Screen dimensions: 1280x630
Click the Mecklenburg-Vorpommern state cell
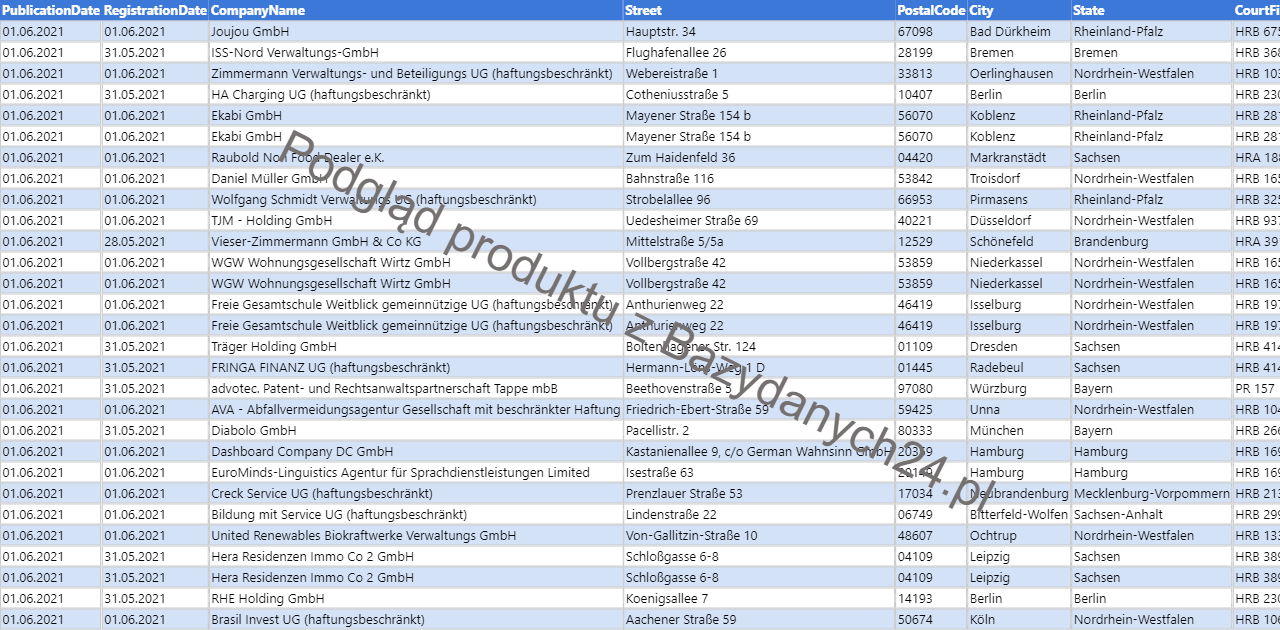1152,494
